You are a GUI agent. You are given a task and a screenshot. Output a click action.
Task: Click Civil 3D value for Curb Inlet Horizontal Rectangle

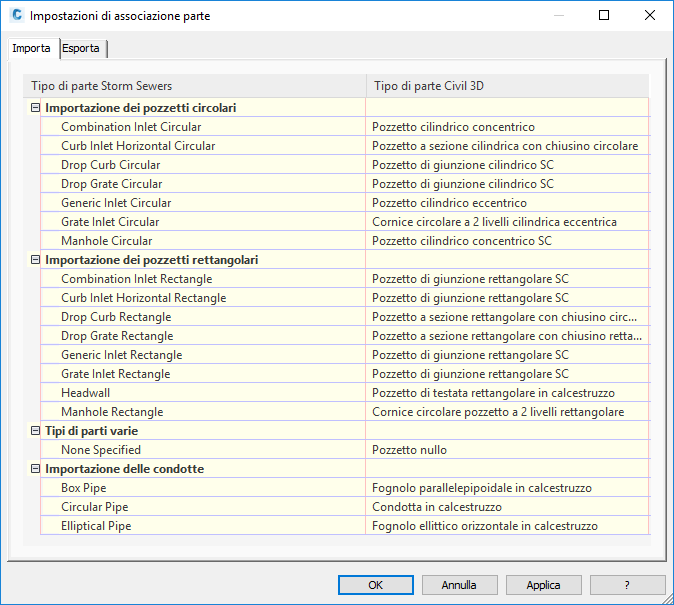pyautogui.click(x=508, y=298)
